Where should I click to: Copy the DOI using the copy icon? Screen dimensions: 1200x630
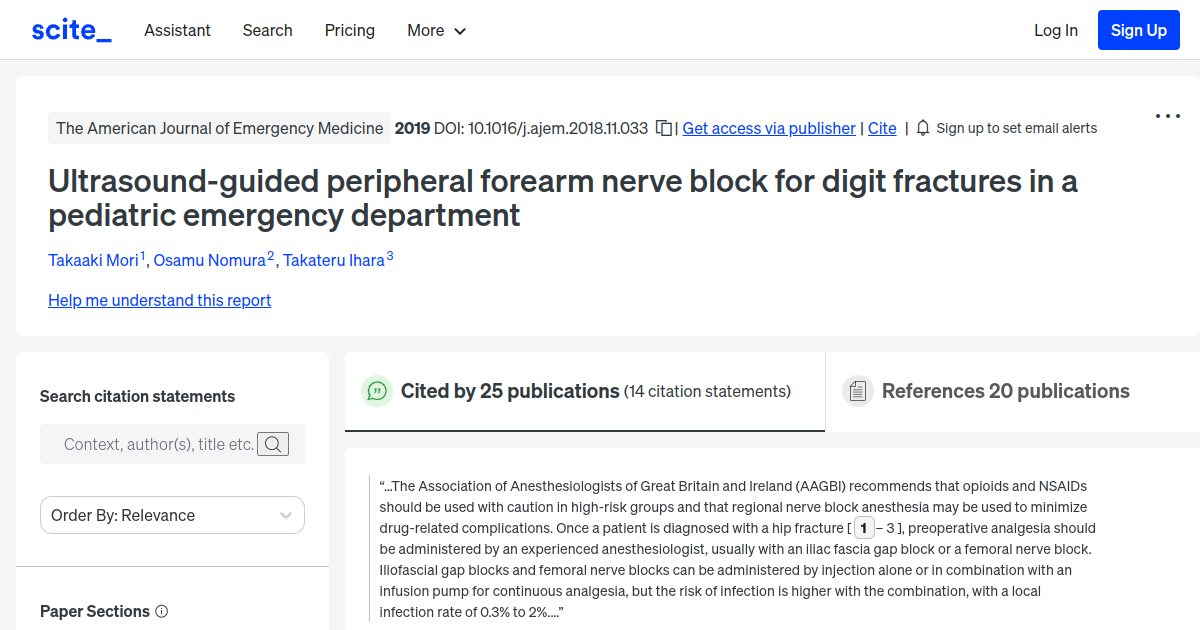point(663,128)
